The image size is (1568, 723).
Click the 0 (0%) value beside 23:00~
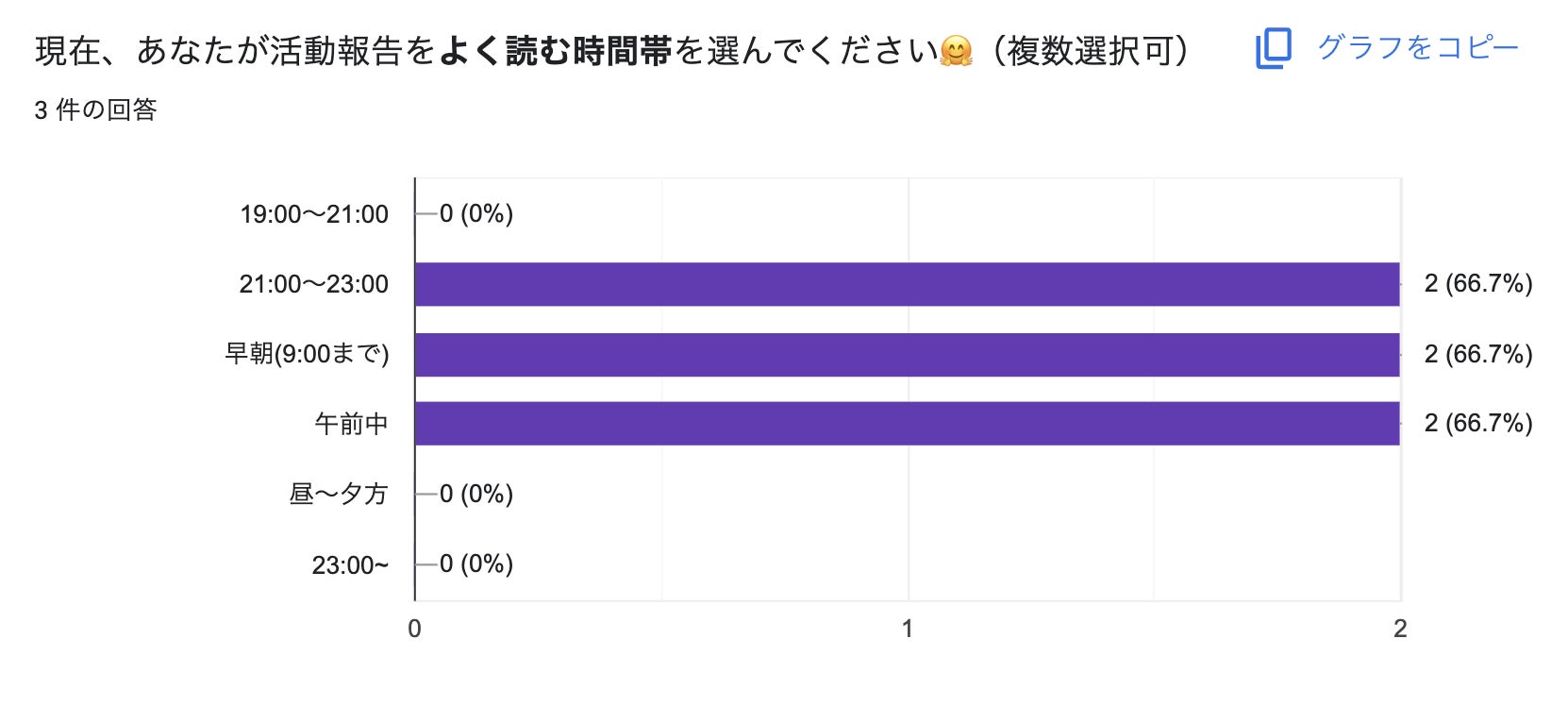pyautogui.click(x=476, y=563)
